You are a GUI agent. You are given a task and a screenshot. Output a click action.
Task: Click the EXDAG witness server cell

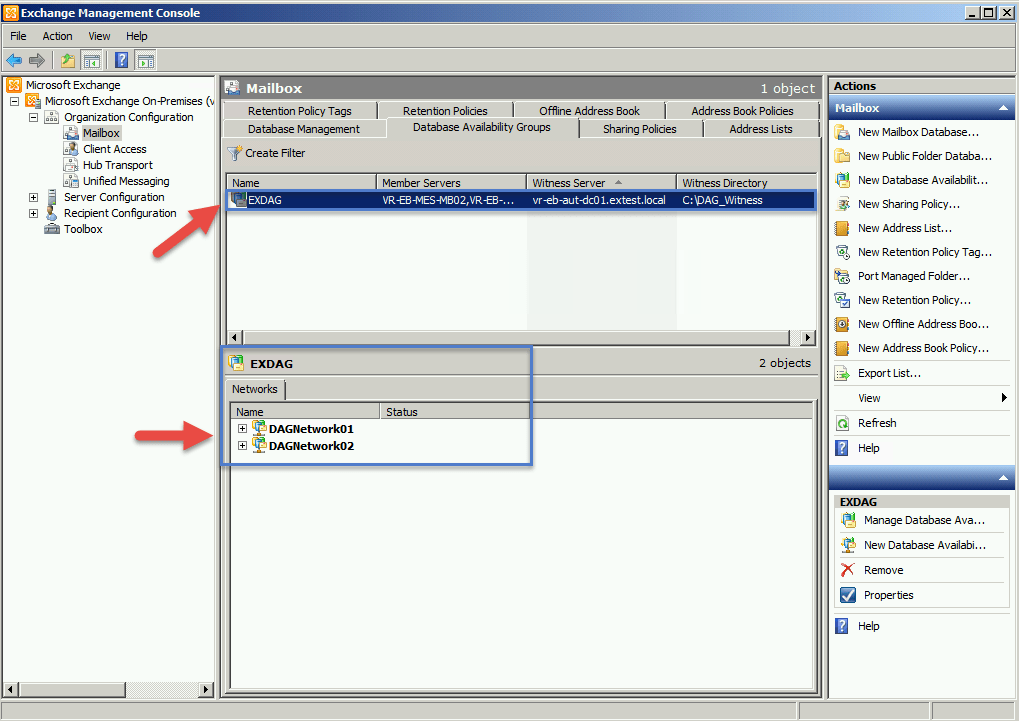point(599,200)
